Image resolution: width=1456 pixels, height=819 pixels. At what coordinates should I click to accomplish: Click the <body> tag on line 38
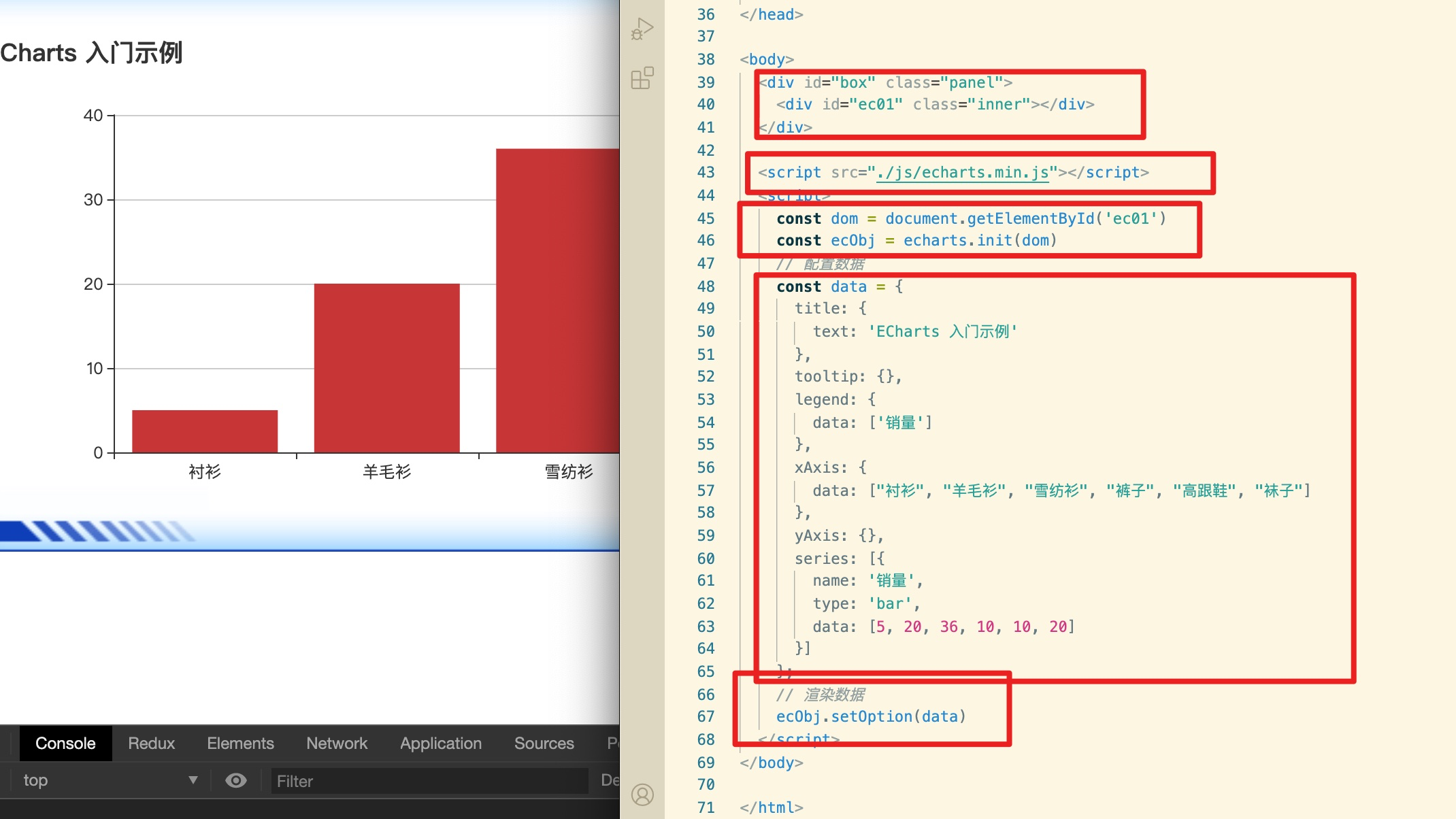[x=767, y=60]
